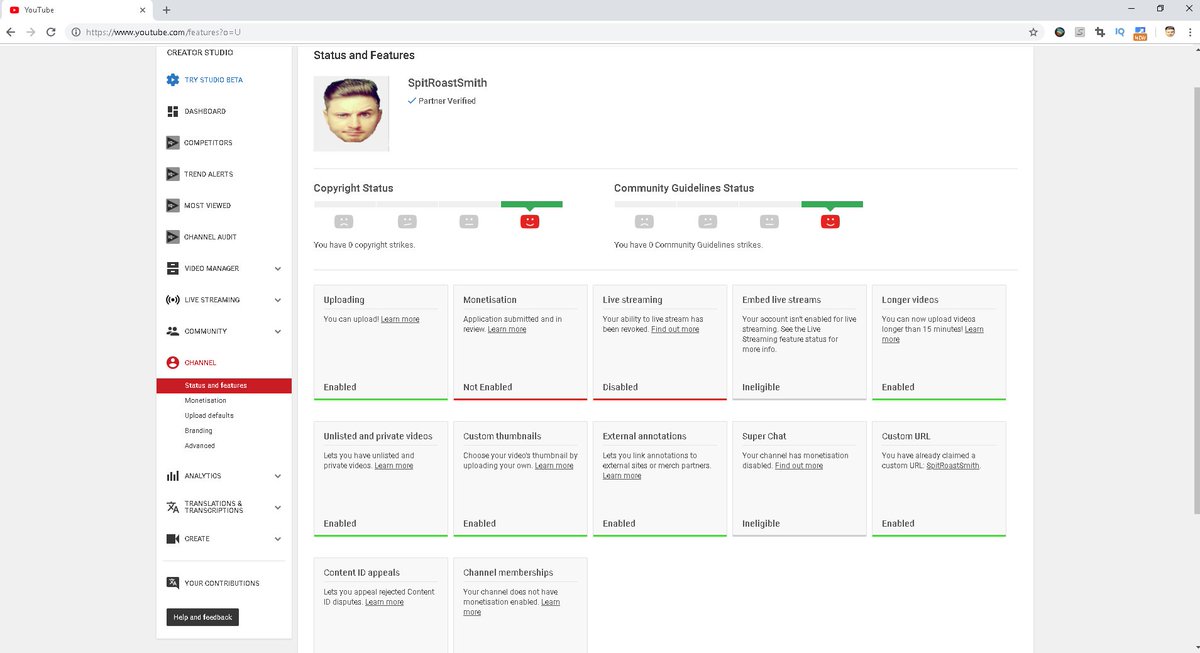This screenshot has width=1200, height=653.
Task: Open Chrome three-dot menu
Action: click(x=1189, y=32)
